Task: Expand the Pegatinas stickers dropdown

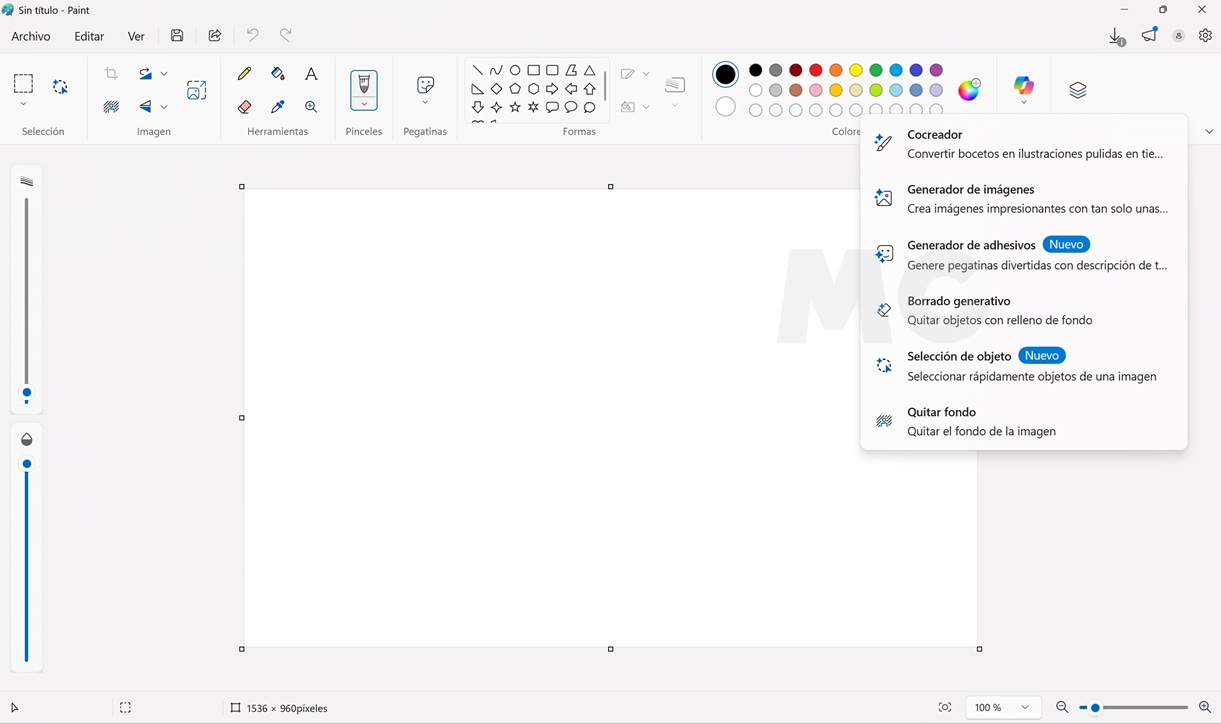Action: pos(425,103)
